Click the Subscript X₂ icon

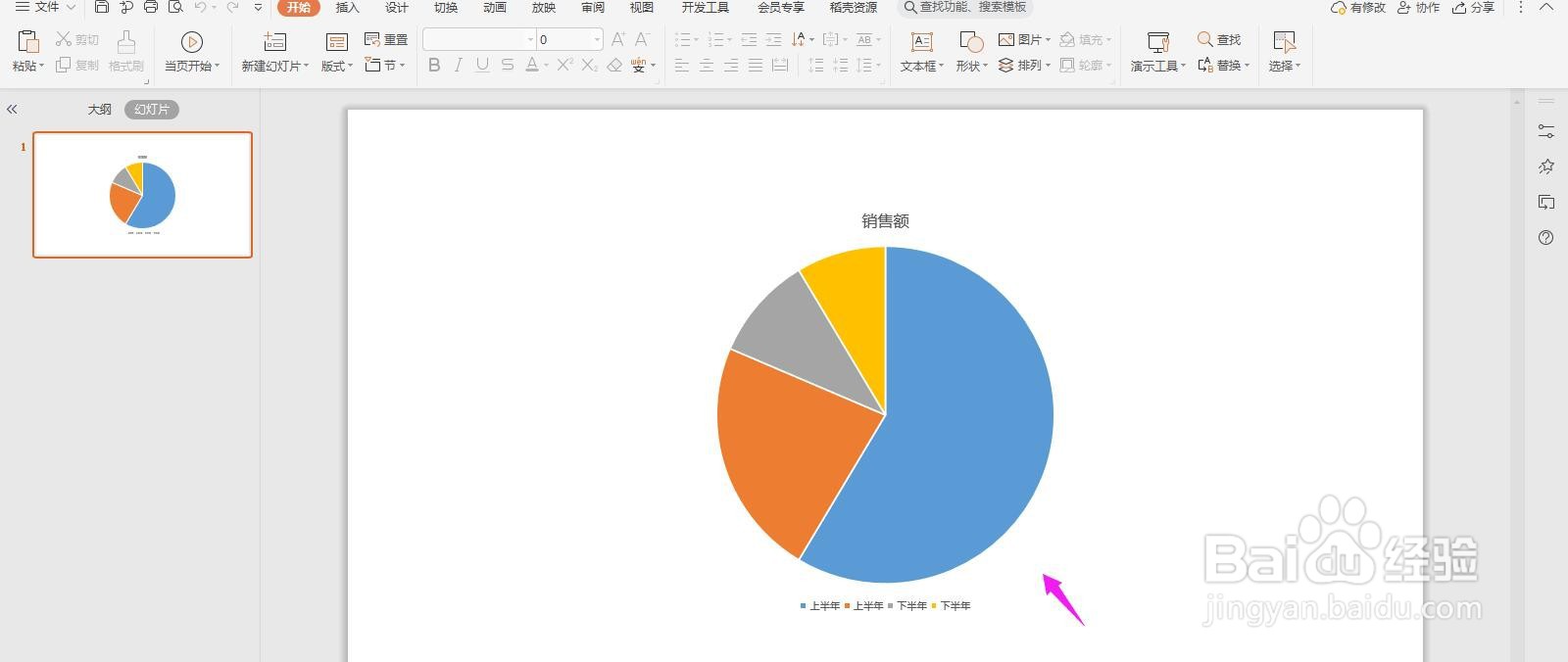[x=589, y=65]
